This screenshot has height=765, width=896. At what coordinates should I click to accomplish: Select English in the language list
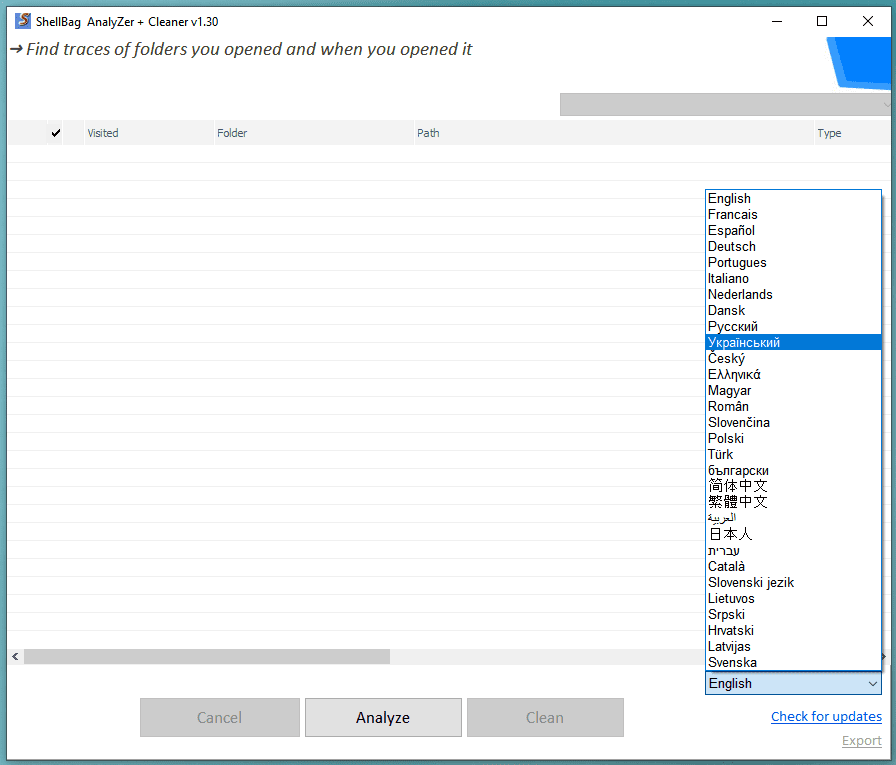pyautogui.click(x=793, y=198)
